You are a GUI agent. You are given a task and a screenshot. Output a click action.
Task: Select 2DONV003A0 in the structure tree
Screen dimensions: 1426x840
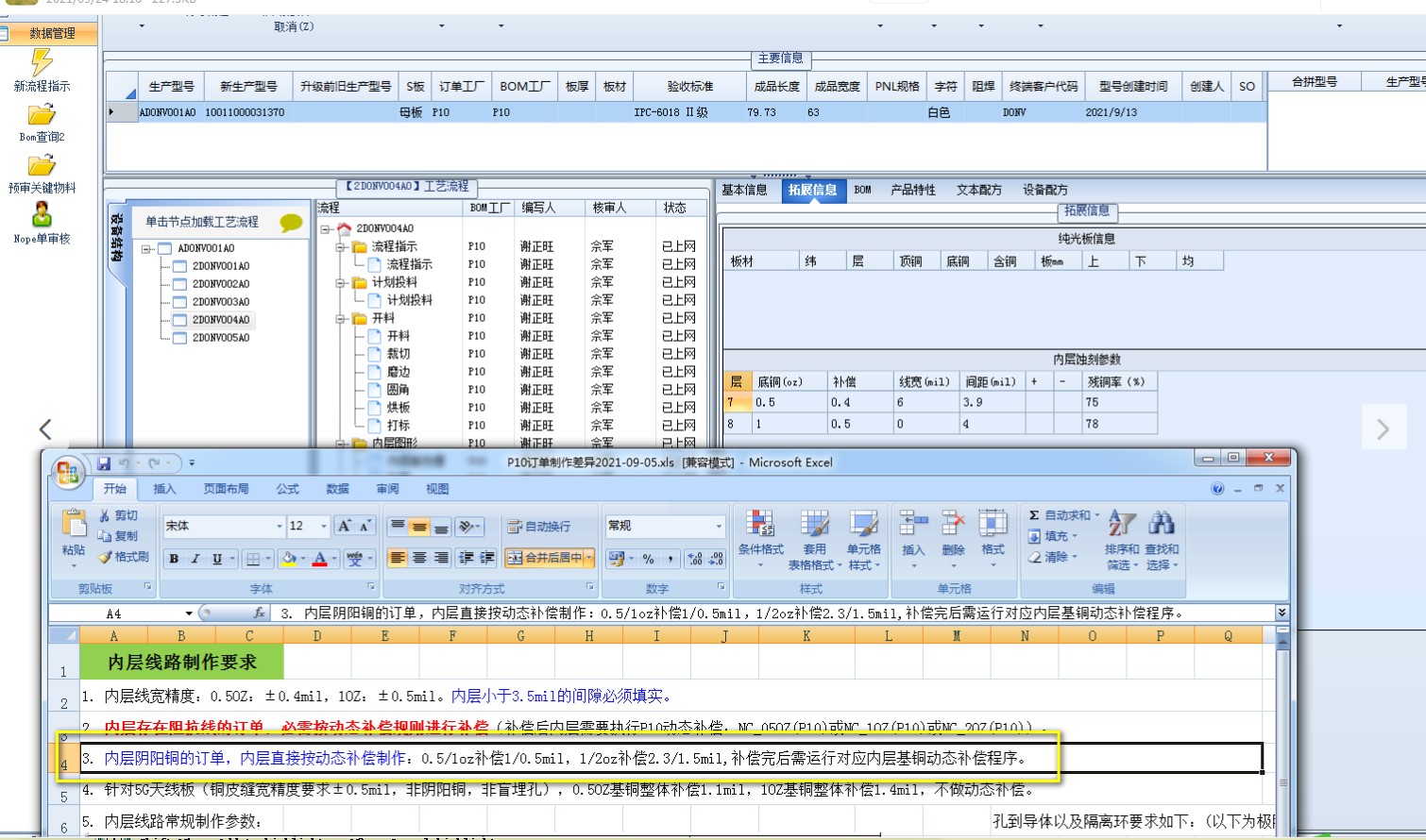221,302
